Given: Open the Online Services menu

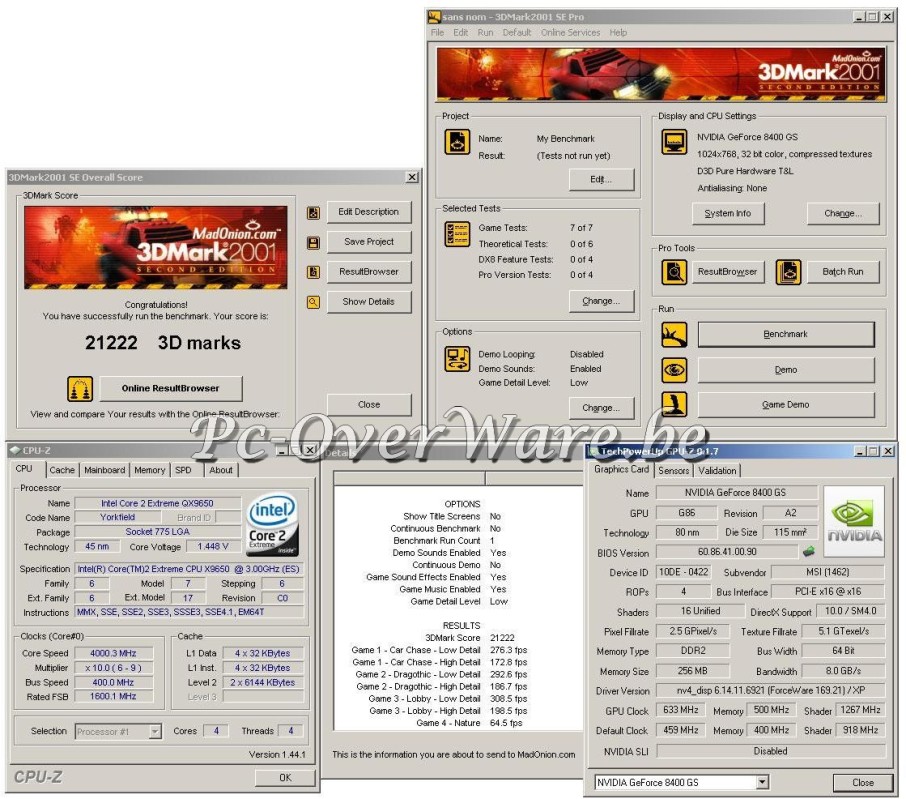Looking at the screenshot, I should point(570,32).
